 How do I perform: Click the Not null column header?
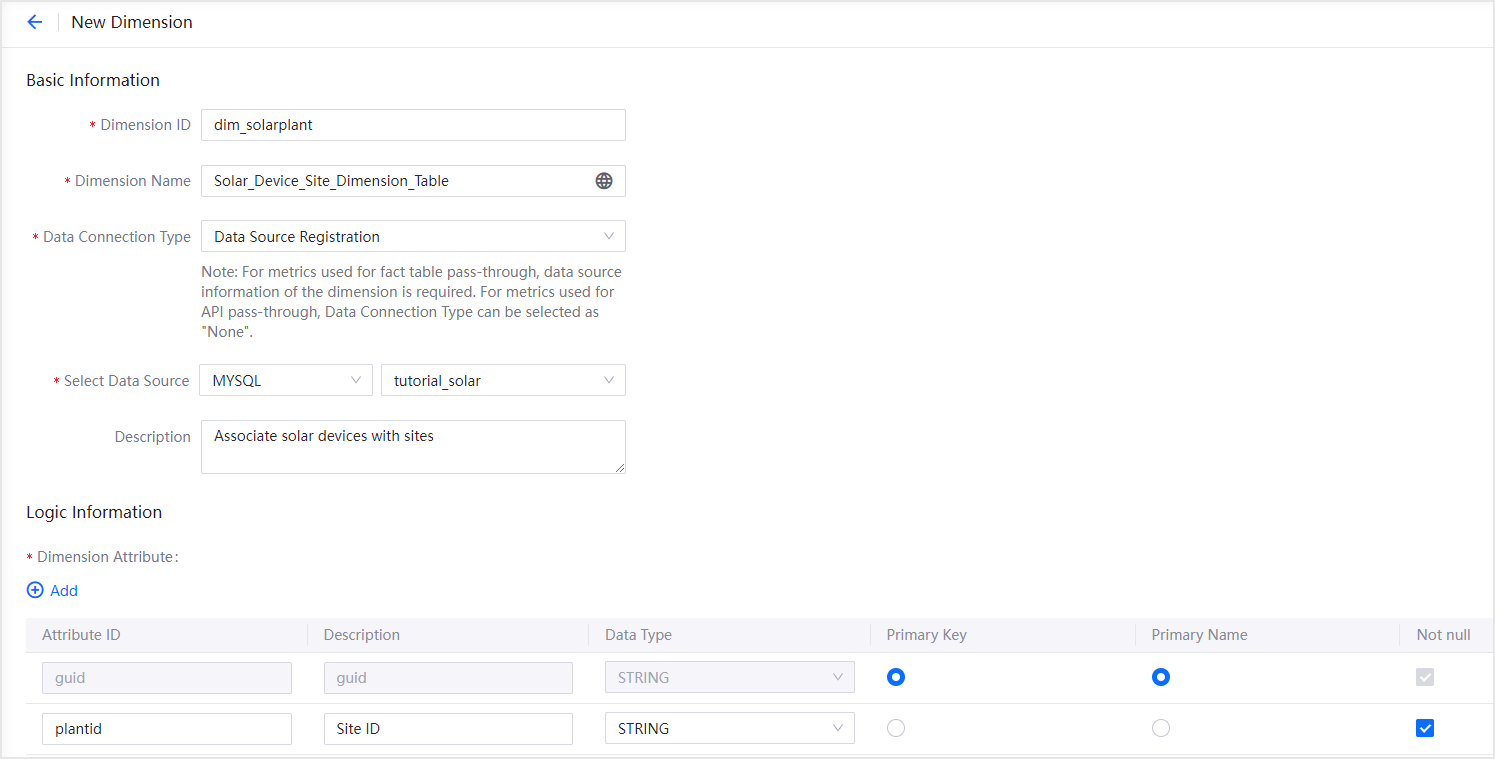(1443, 635)
